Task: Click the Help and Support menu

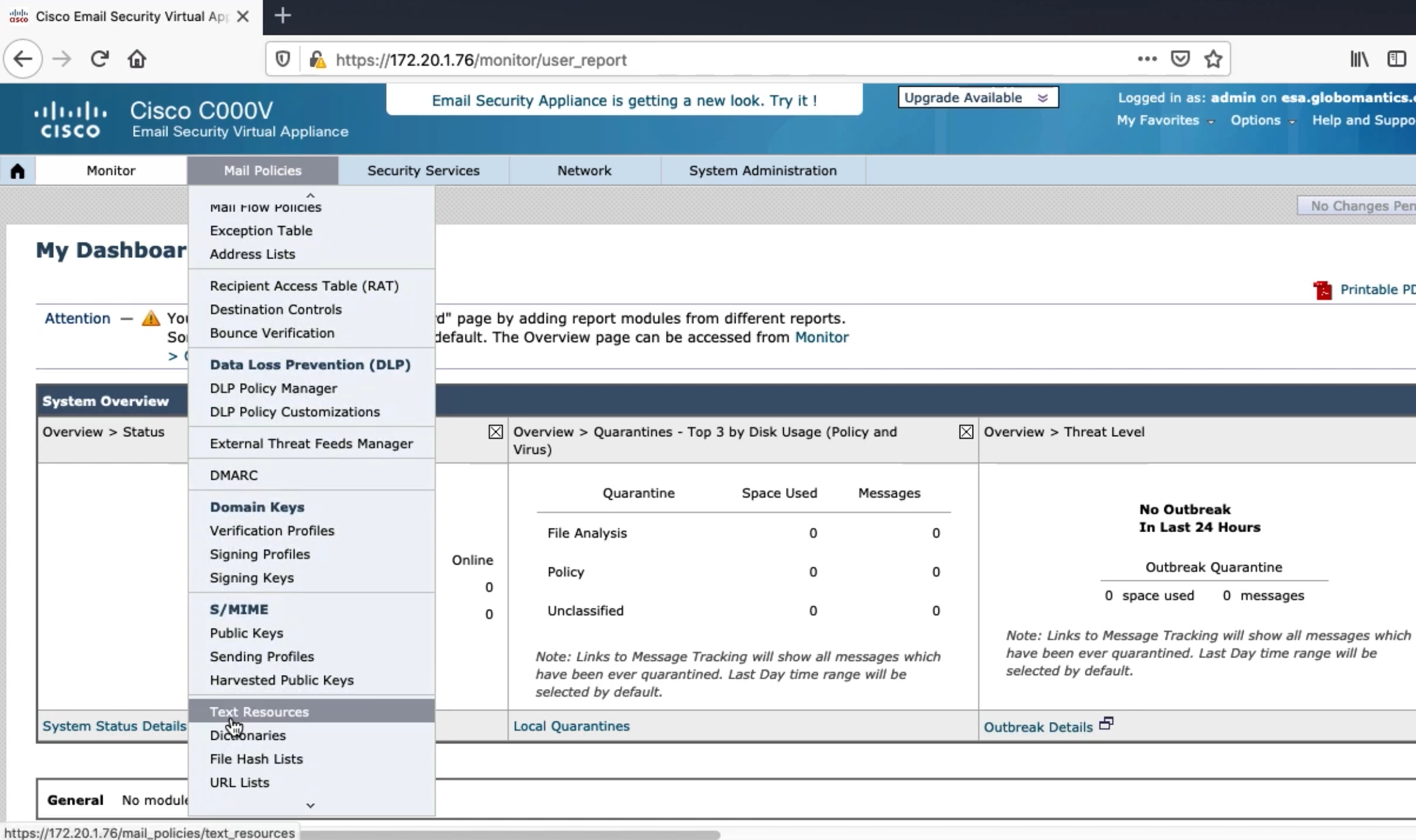Action: (1363, 120)
